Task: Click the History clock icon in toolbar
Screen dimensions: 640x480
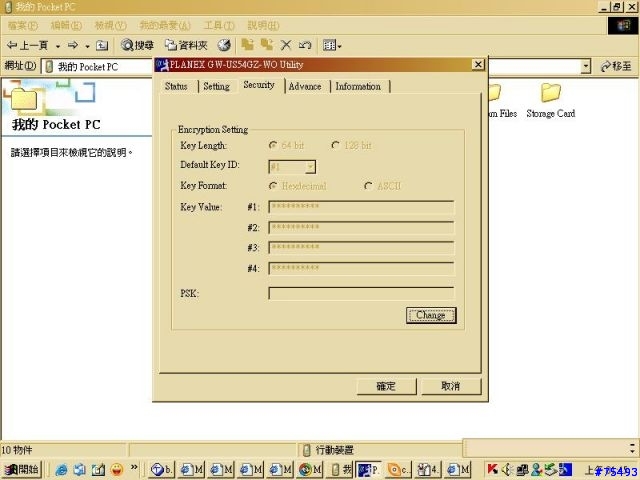Action: pyautogui.click(x=224, y=45)
